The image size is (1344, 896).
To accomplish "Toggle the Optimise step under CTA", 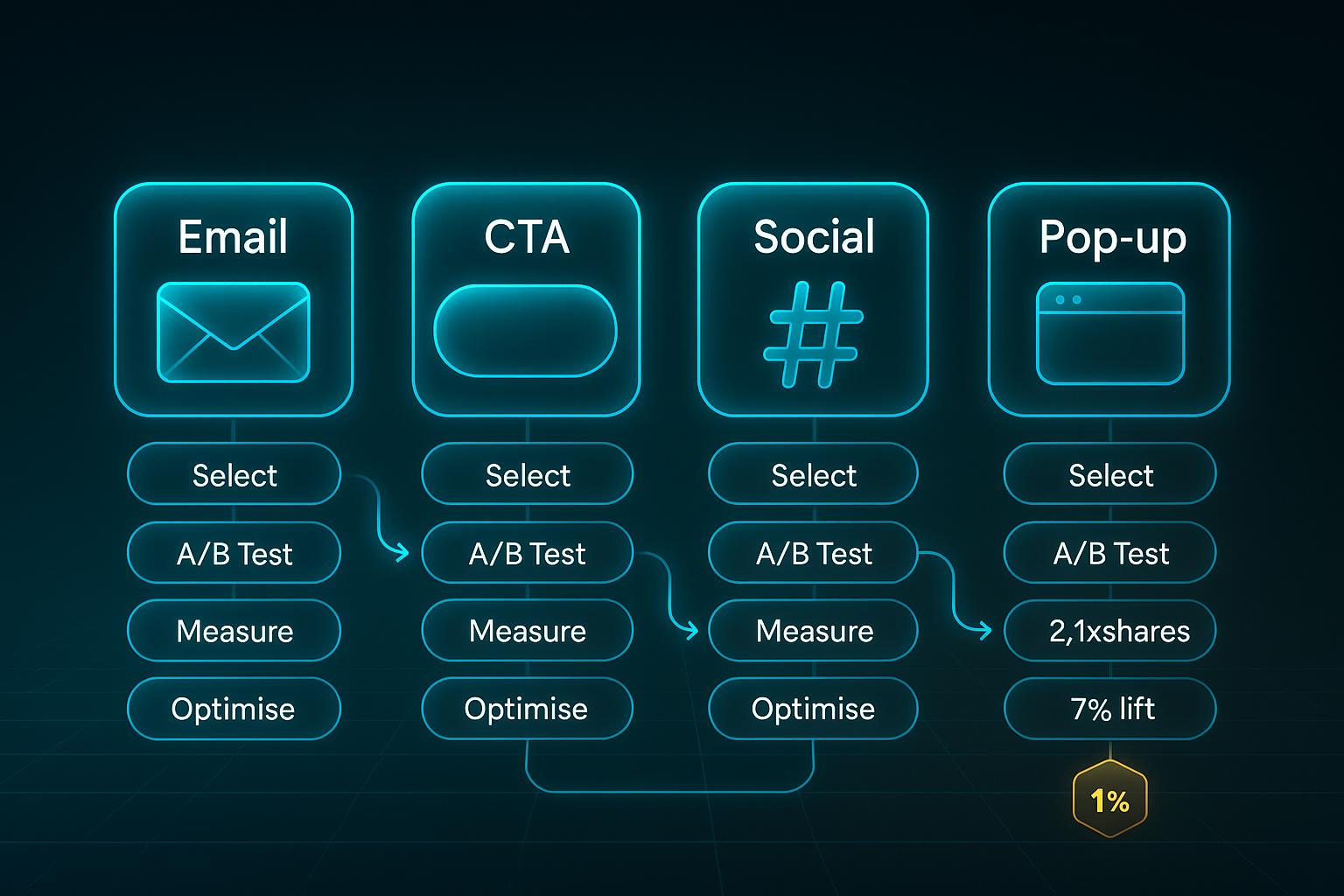I will tap(526, 709).
